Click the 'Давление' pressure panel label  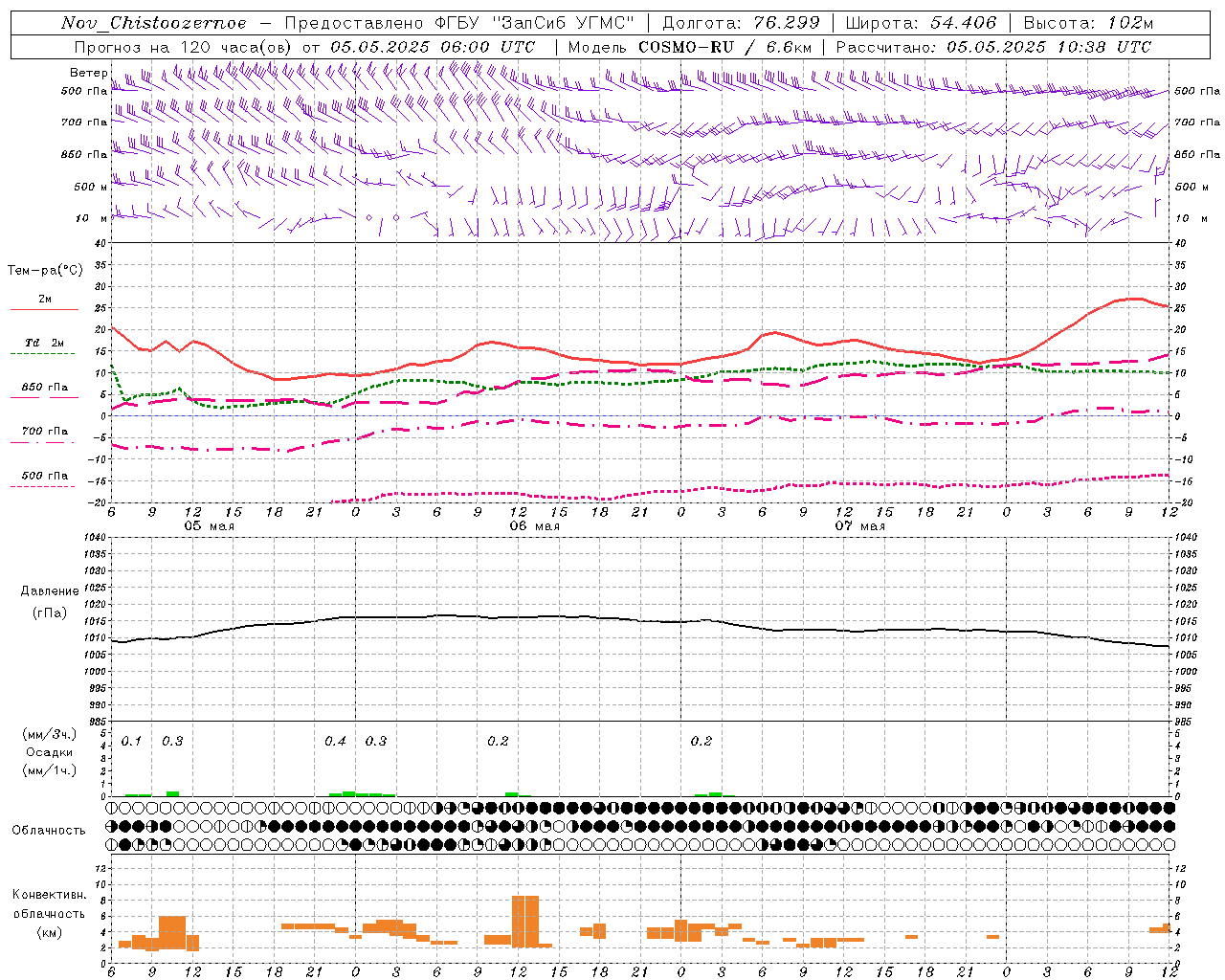48,591
